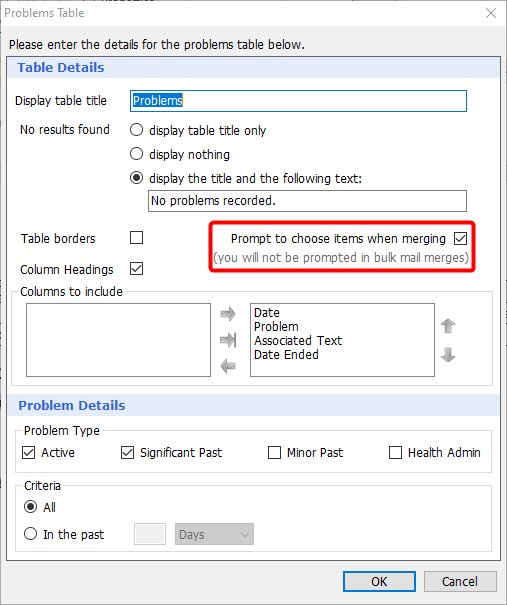Click the move column down arrow
507x605 pixels.
[x=448, y=355]
